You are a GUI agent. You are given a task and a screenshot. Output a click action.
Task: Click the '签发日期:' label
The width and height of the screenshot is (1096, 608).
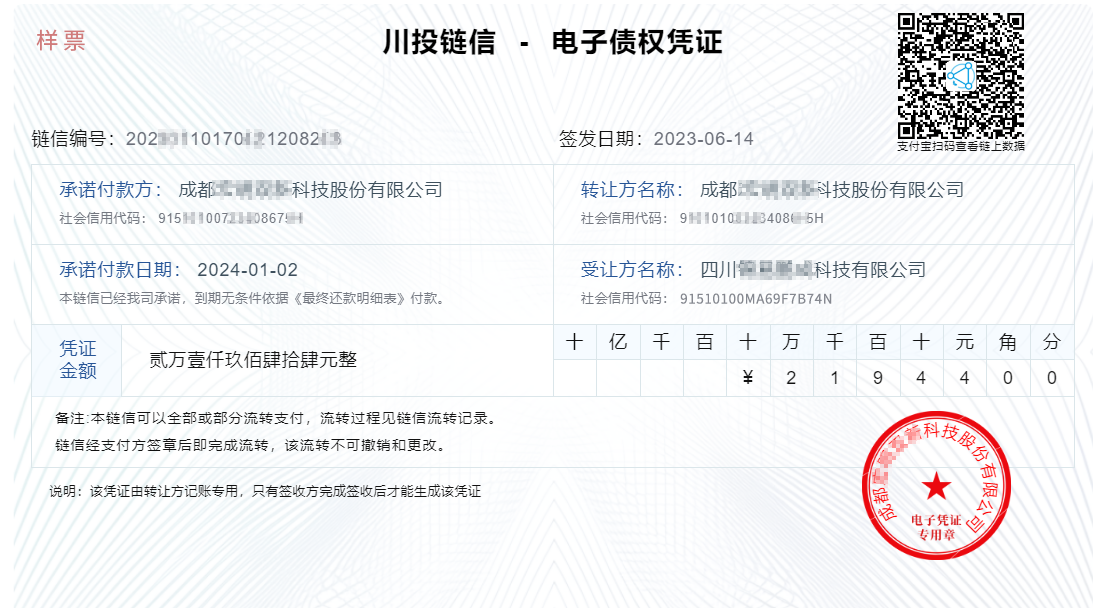click(x=601, y=139)
